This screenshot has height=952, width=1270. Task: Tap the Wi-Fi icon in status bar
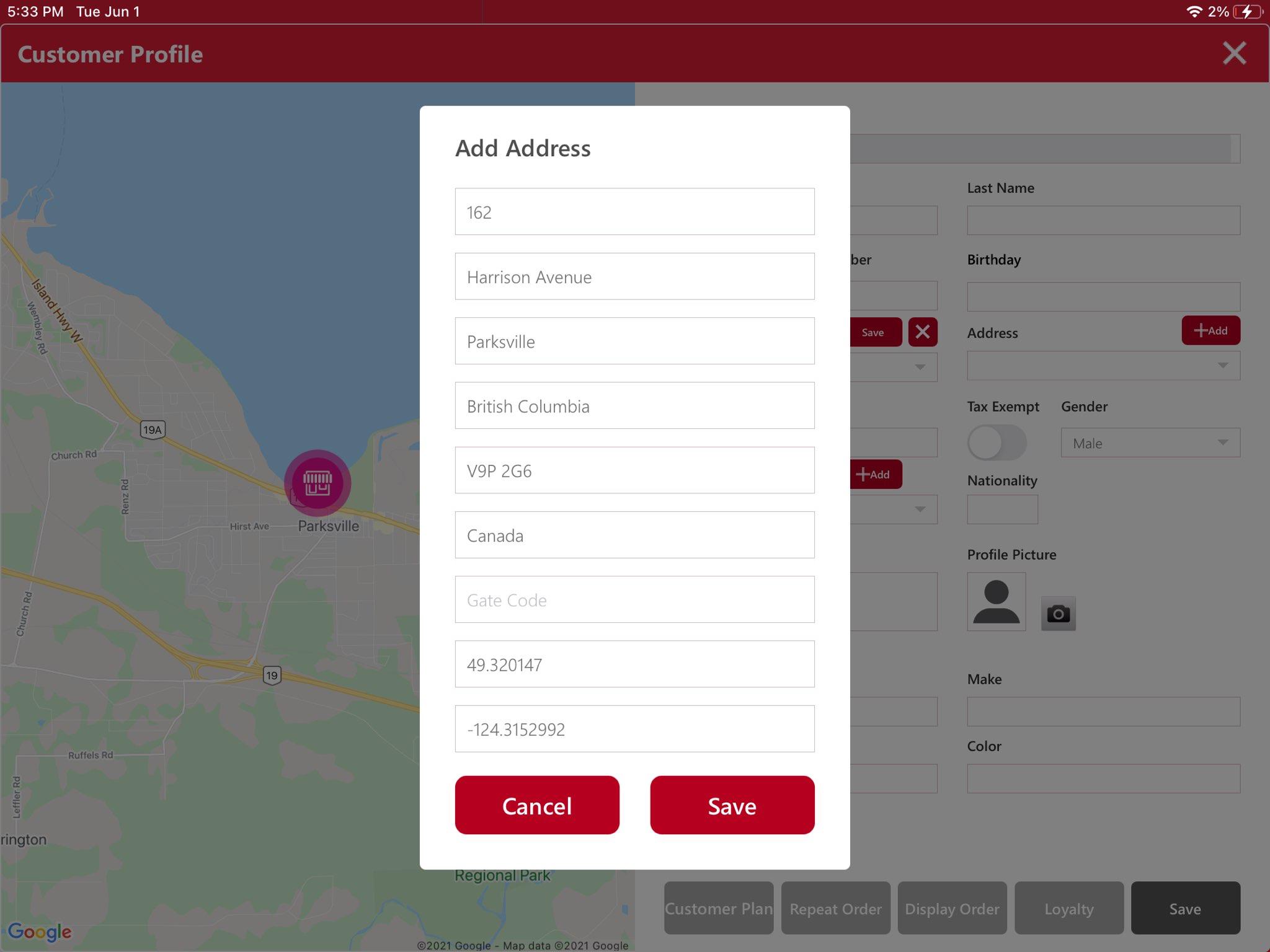point(1194,12)
